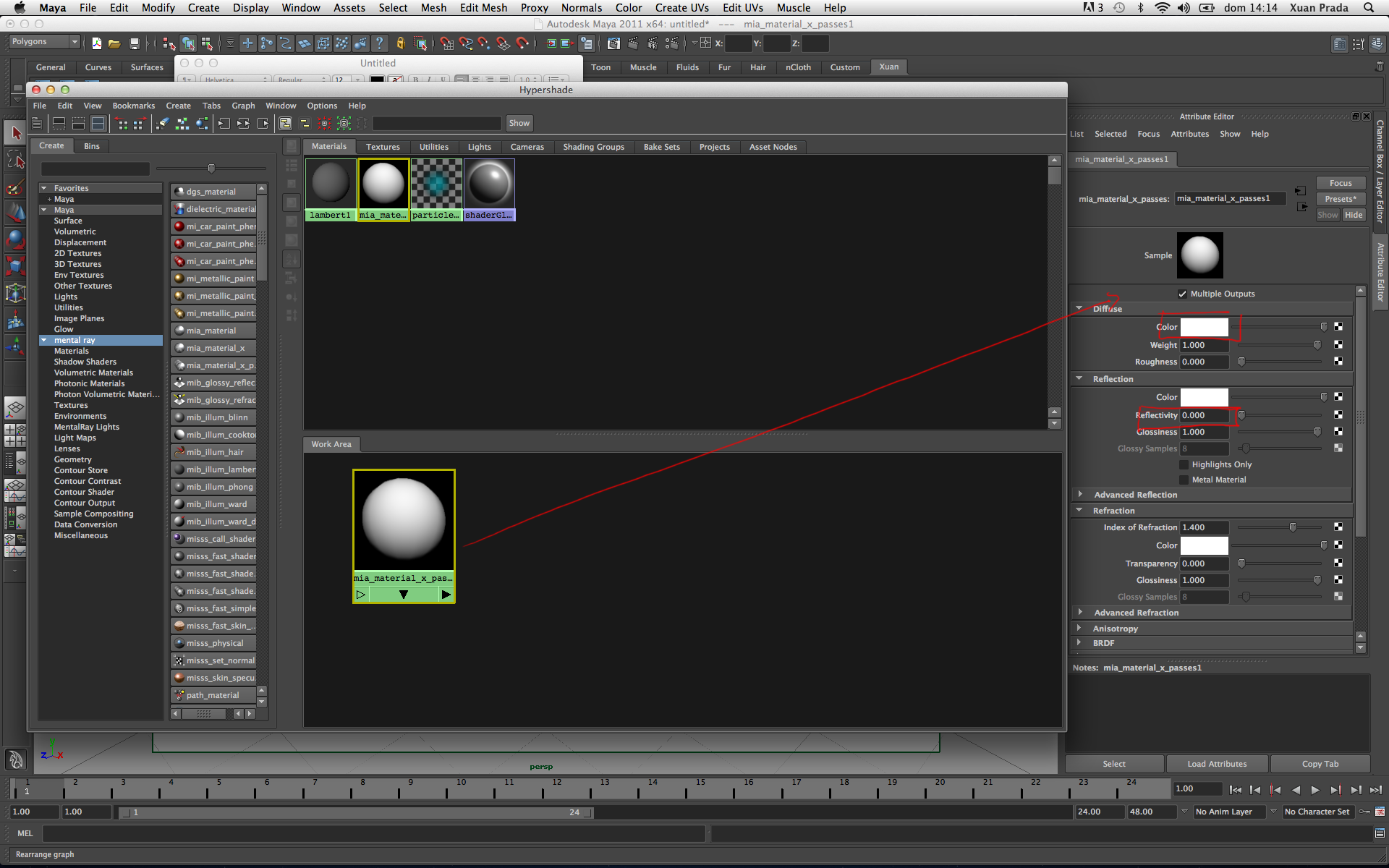Click the Focus button in Attribute Editor
This screenshot has width=1389, height=868.
tap(1340, 183)
